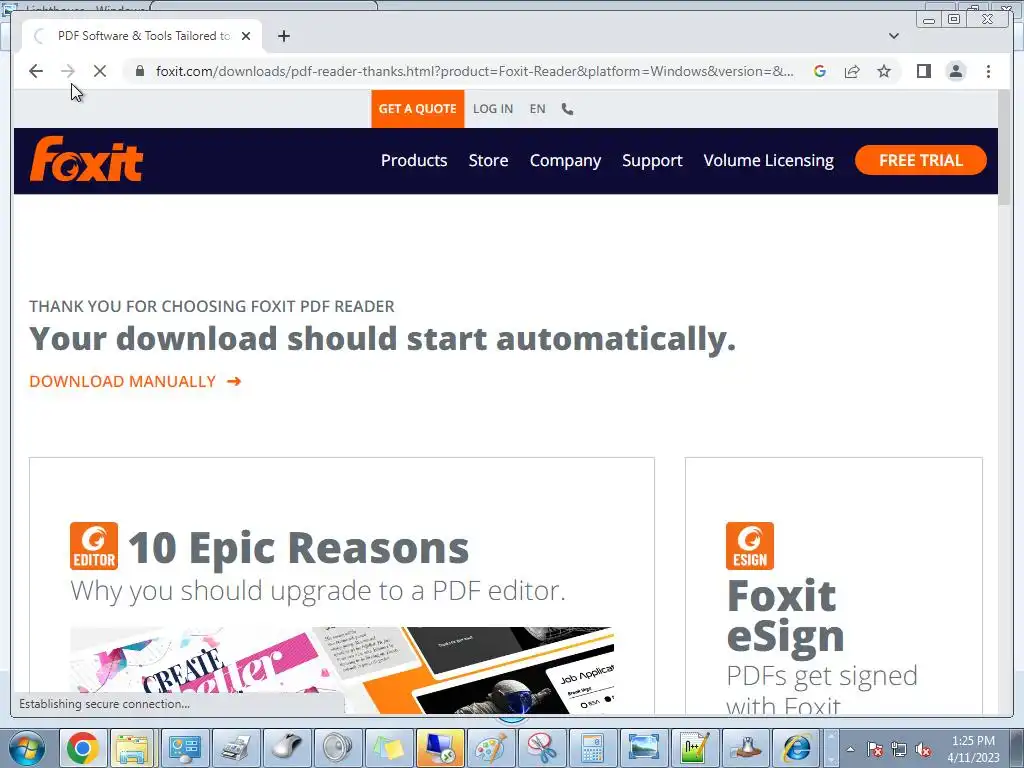Select the PDF Software & Tools tab
The height and width of the screenshot is (768, 1024).
[x=142, y=36]
